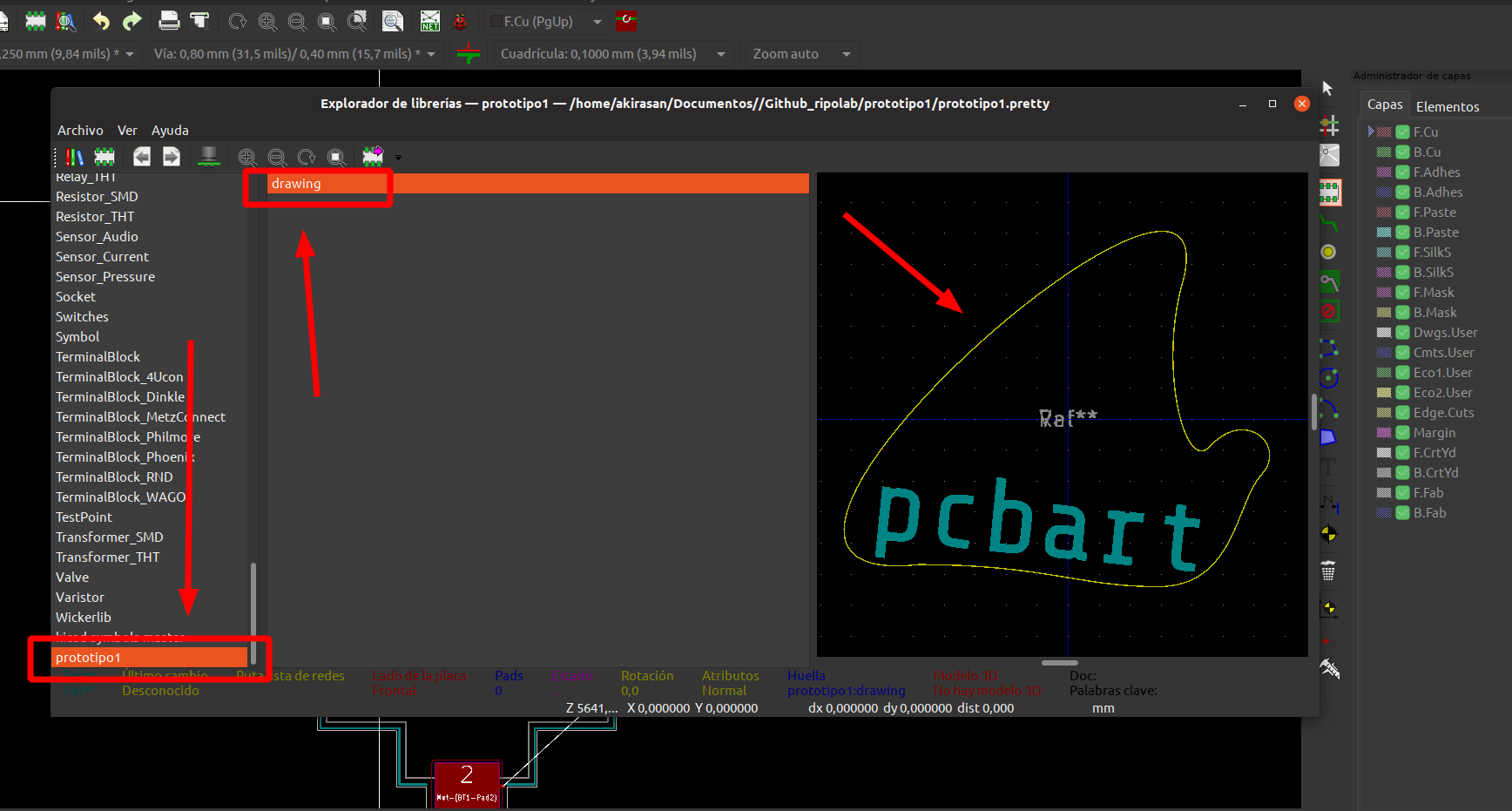
Task: Toggle F.SilkS layer visibility checkbox
Action: pyautogui.click(x=1402, y=253)
